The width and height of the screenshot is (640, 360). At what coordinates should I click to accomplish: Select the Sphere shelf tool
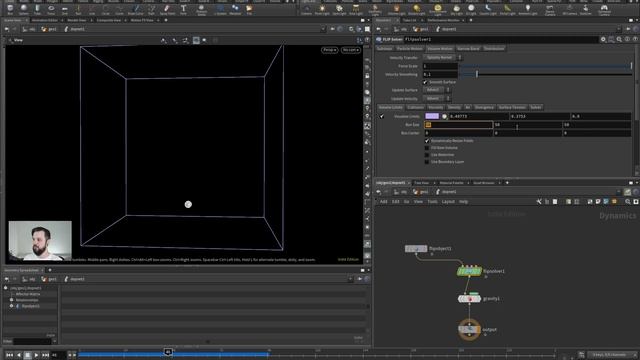point(23,9)
